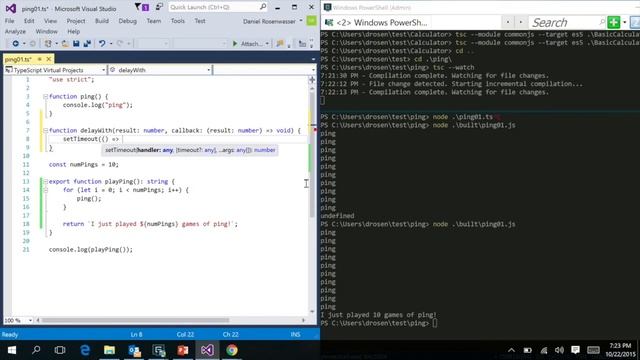Viewport: 640px width, 360px height.
Task: Launch Edge from taskbar
Action: coord(85,350)
